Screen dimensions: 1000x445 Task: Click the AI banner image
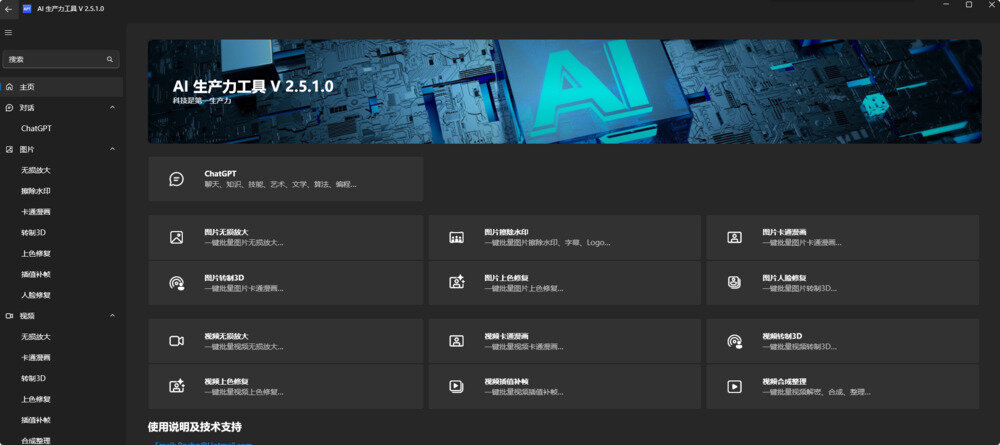point(564,92)
